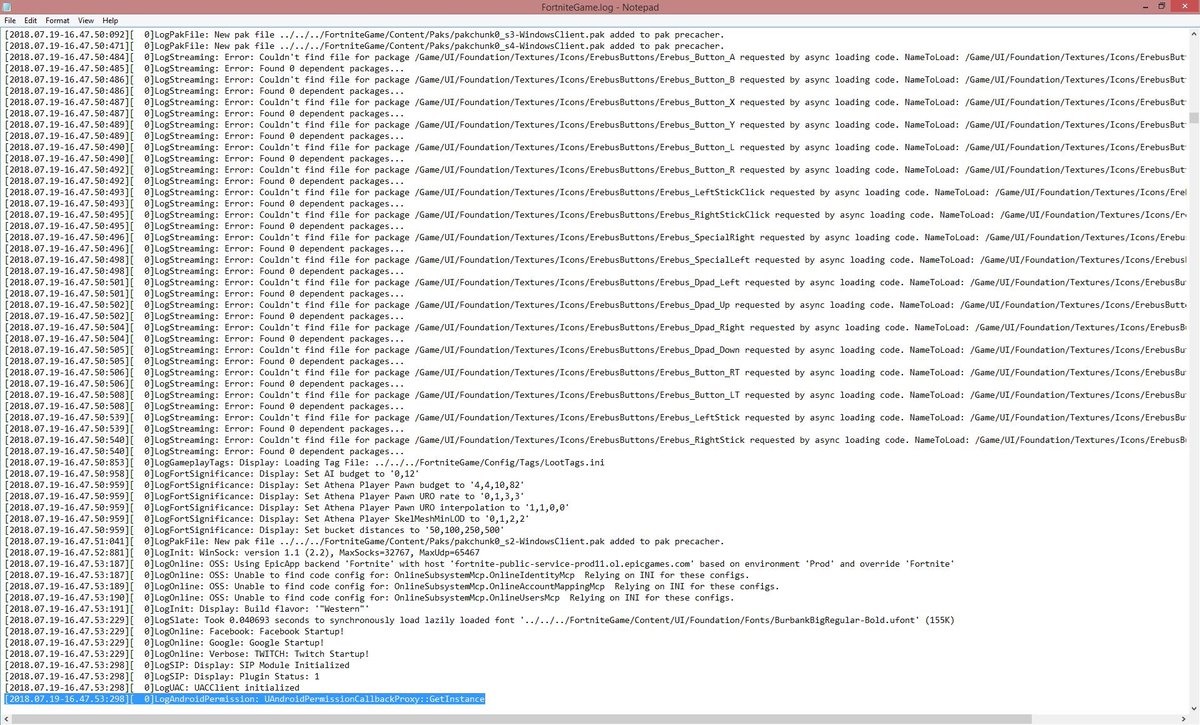
Task: Click the error line for Erebus_SpecialLeft
Action: 597,259
